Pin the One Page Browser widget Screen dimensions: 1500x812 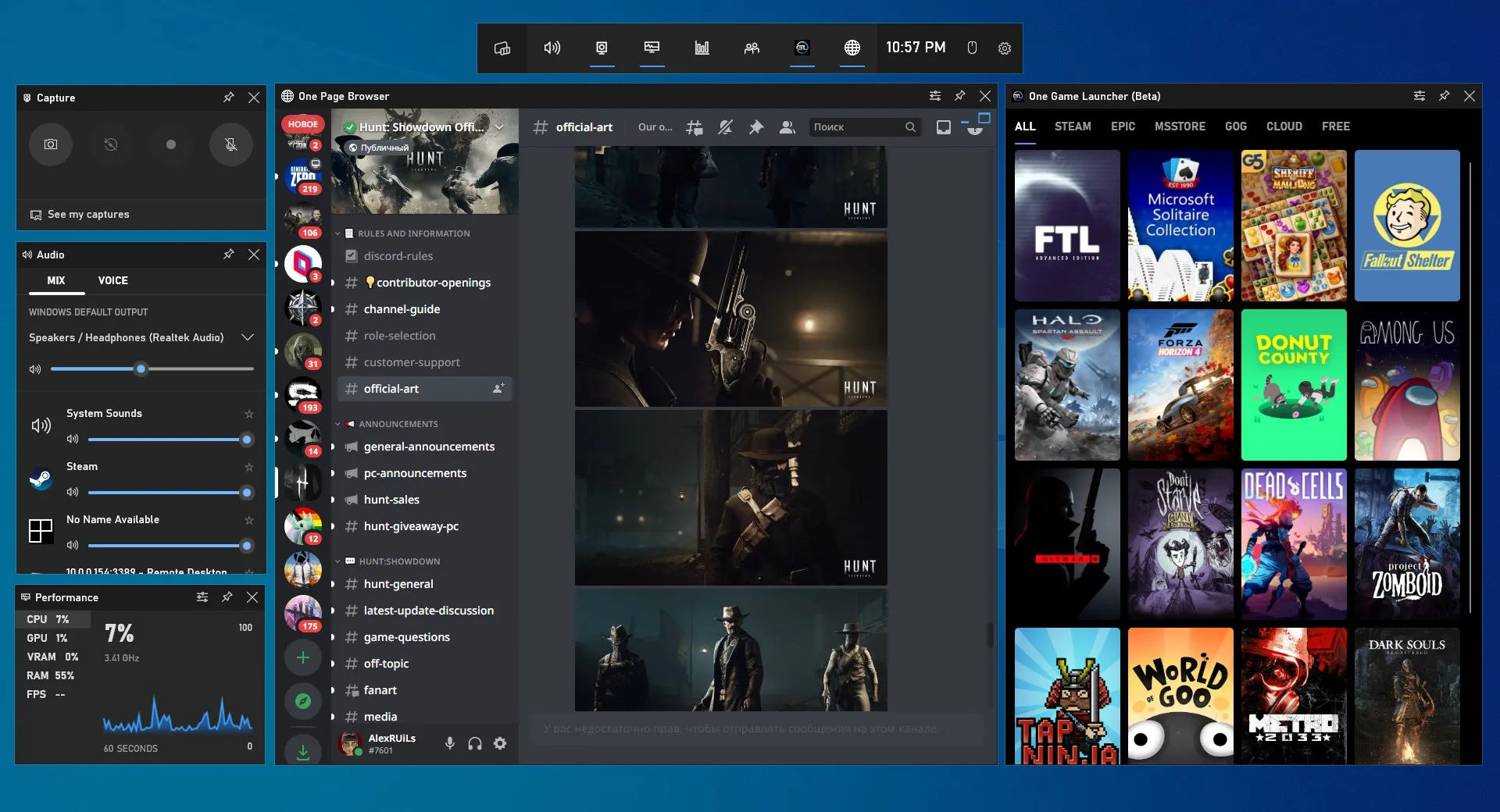tap(960, 96)
